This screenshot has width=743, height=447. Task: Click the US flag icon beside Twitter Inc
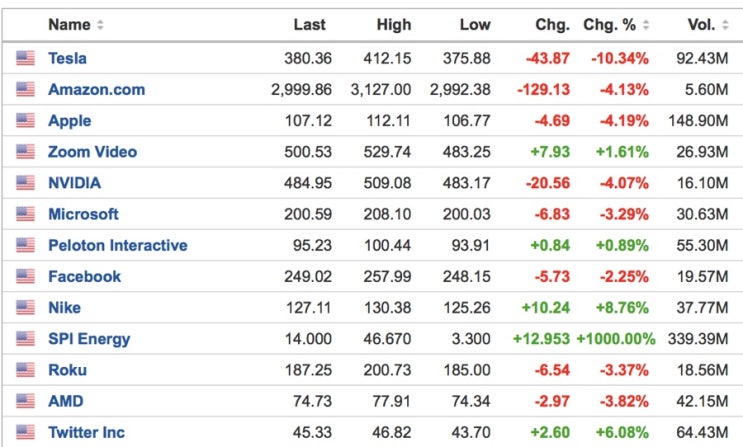pyautogui.click(x=25, y=432)
